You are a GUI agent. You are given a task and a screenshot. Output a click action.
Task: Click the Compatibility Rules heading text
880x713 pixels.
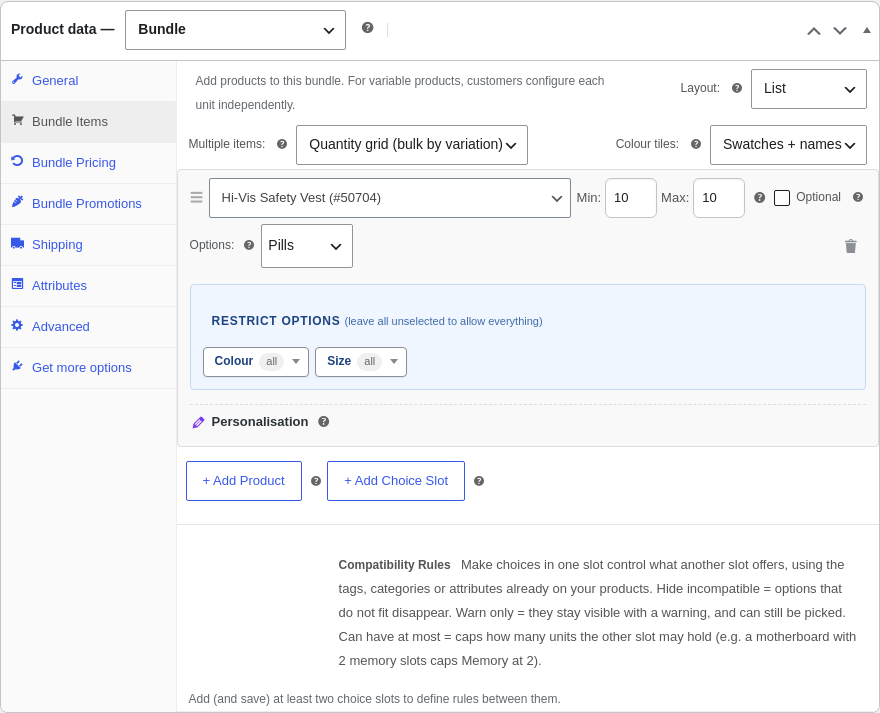click(x=394, y=565)
